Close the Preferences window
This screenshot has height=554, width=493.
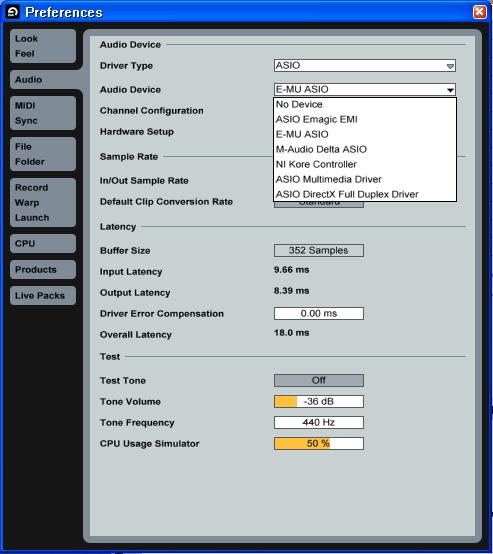pyautogui.click(x=480, y=12)
